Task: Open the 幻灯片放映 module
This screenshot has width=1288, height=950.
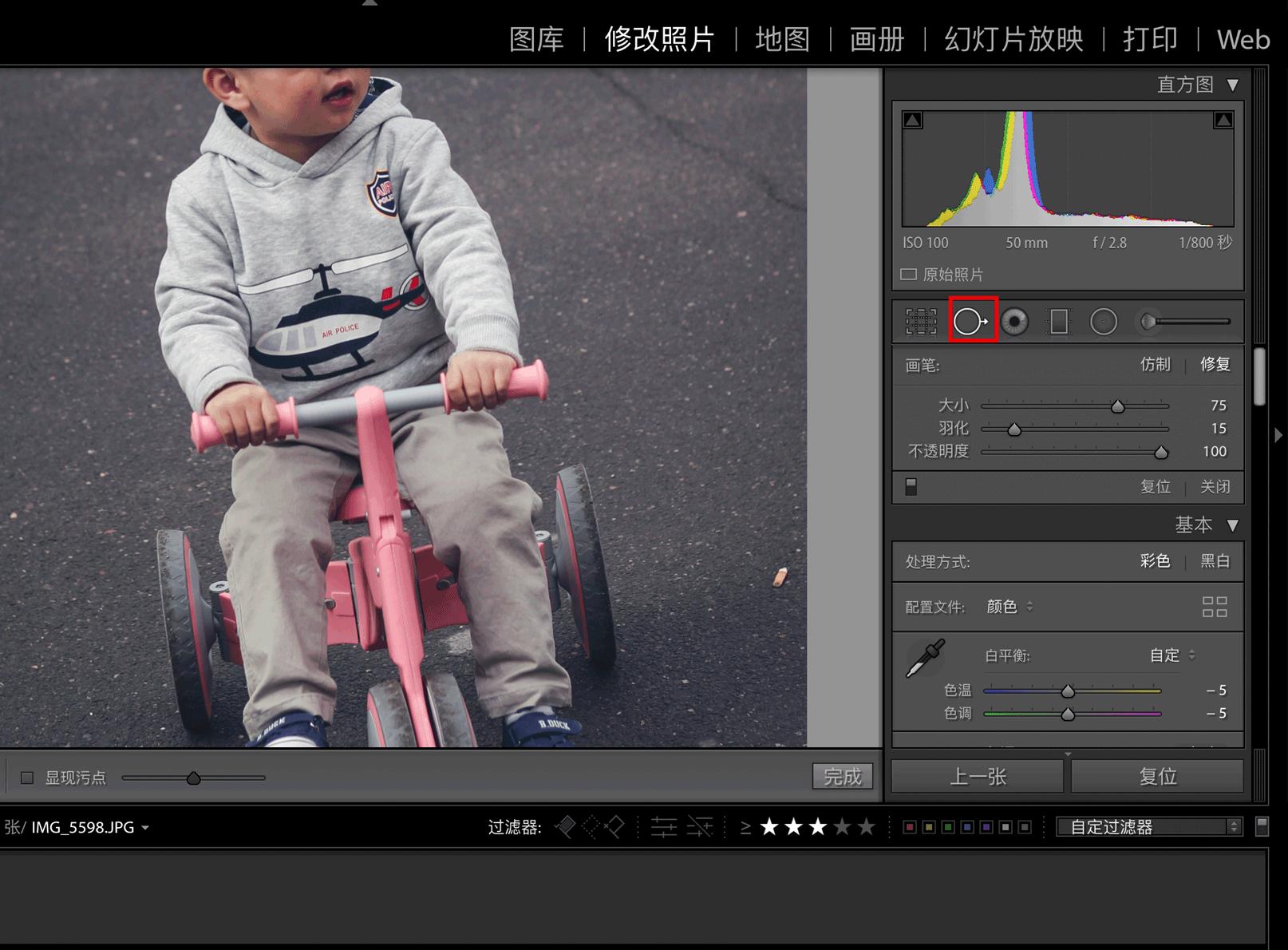Action: (1013, 39)
